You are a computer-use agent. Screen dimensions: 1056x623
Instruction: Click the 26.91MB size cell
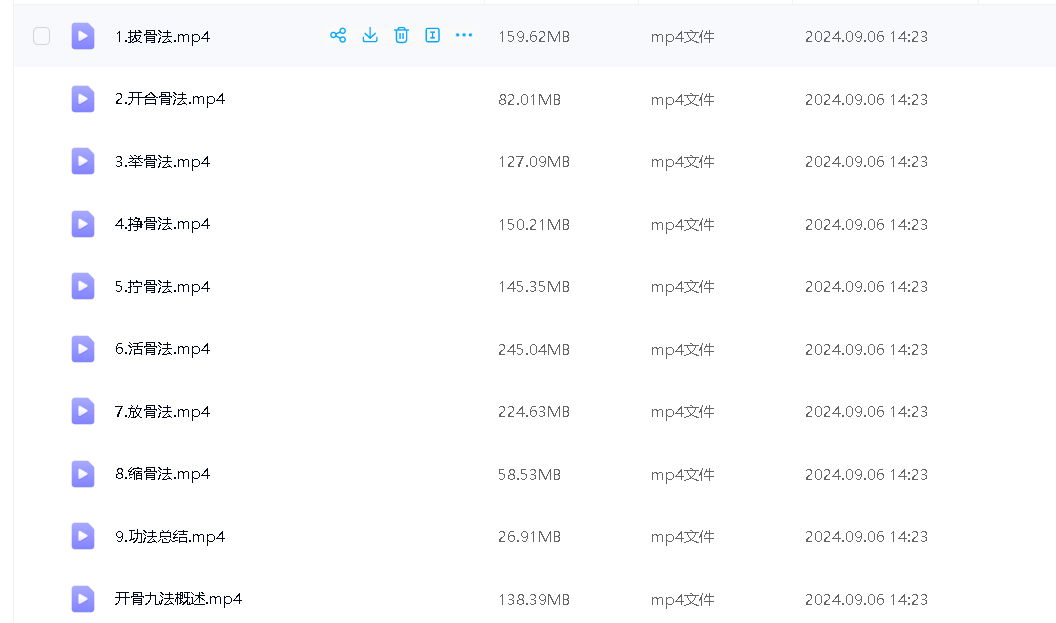pyautogui.click(x=529, y=537)
